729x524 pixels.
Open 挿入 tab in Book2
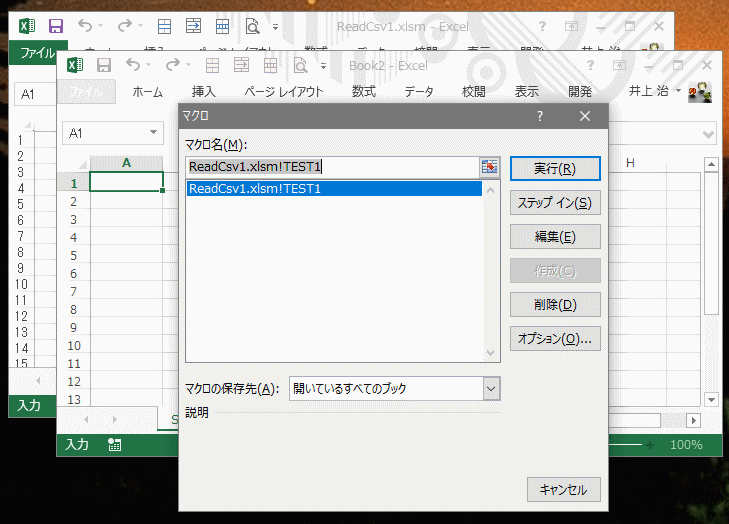[204, 92]
